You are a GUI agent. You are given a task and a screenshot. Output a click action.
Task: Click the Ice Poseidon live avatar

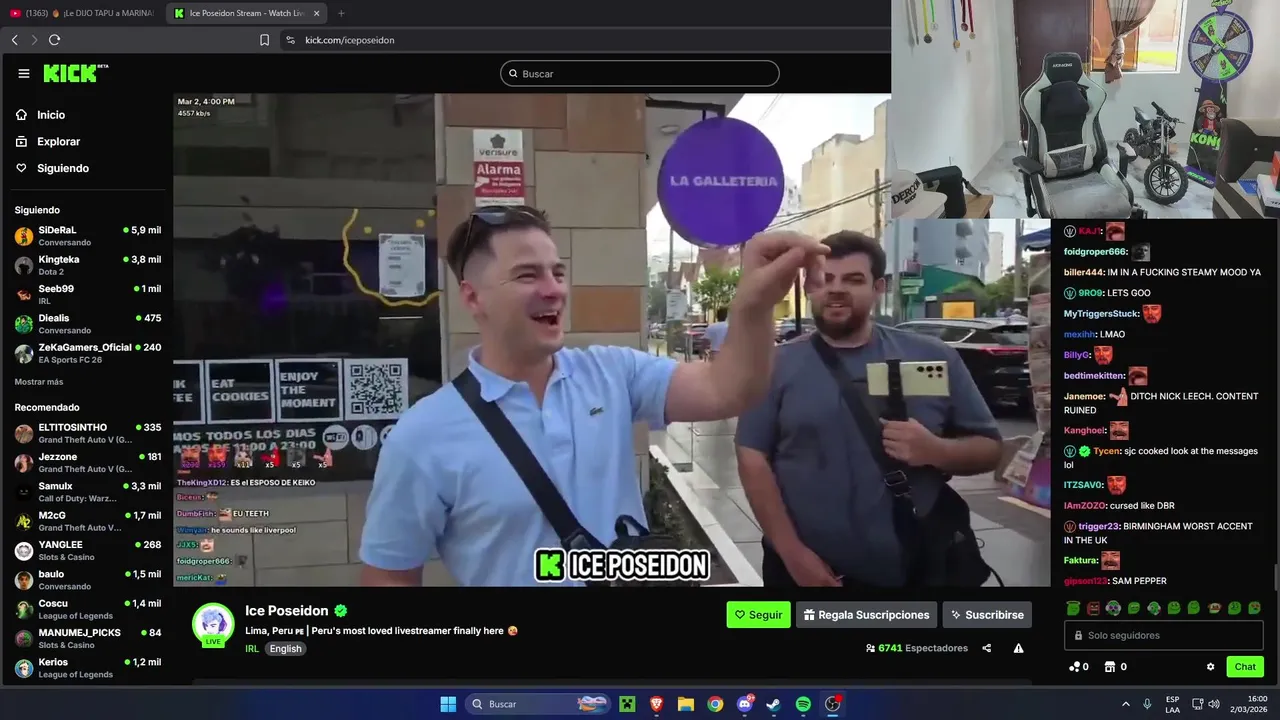pos(213,625)
